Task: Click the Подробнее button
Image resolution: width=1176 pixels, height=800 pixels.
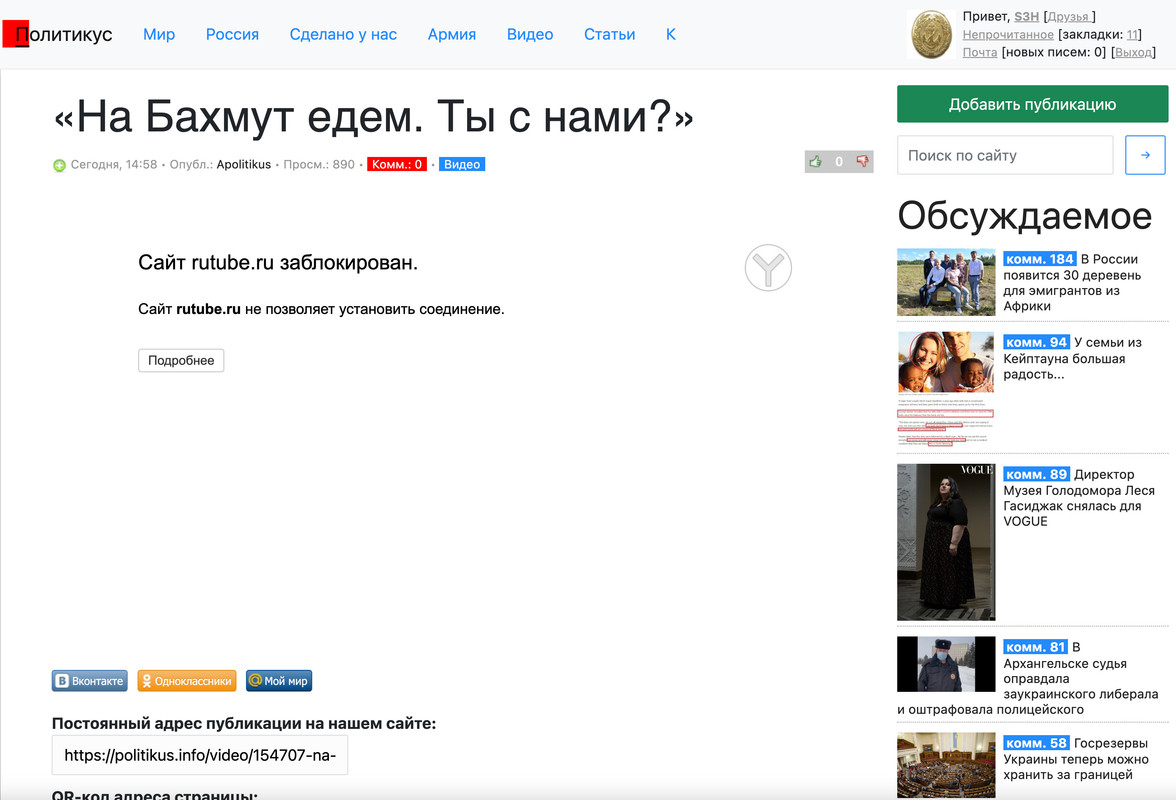Action: tap(181, 361)
